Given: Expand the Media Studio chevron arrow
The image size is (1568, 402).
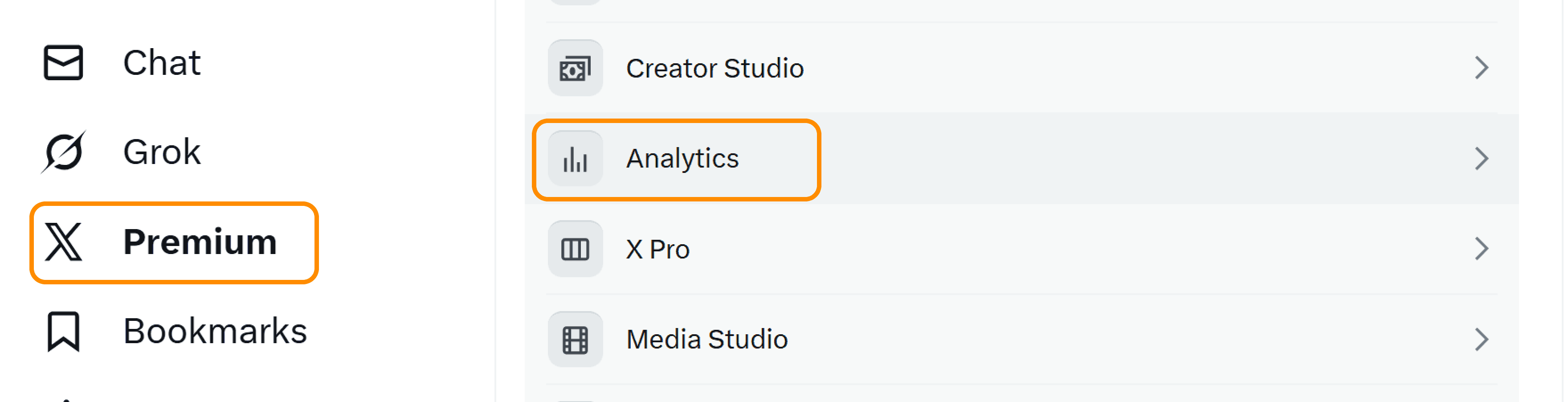Looking at the screenshot, I should 1481,339.
